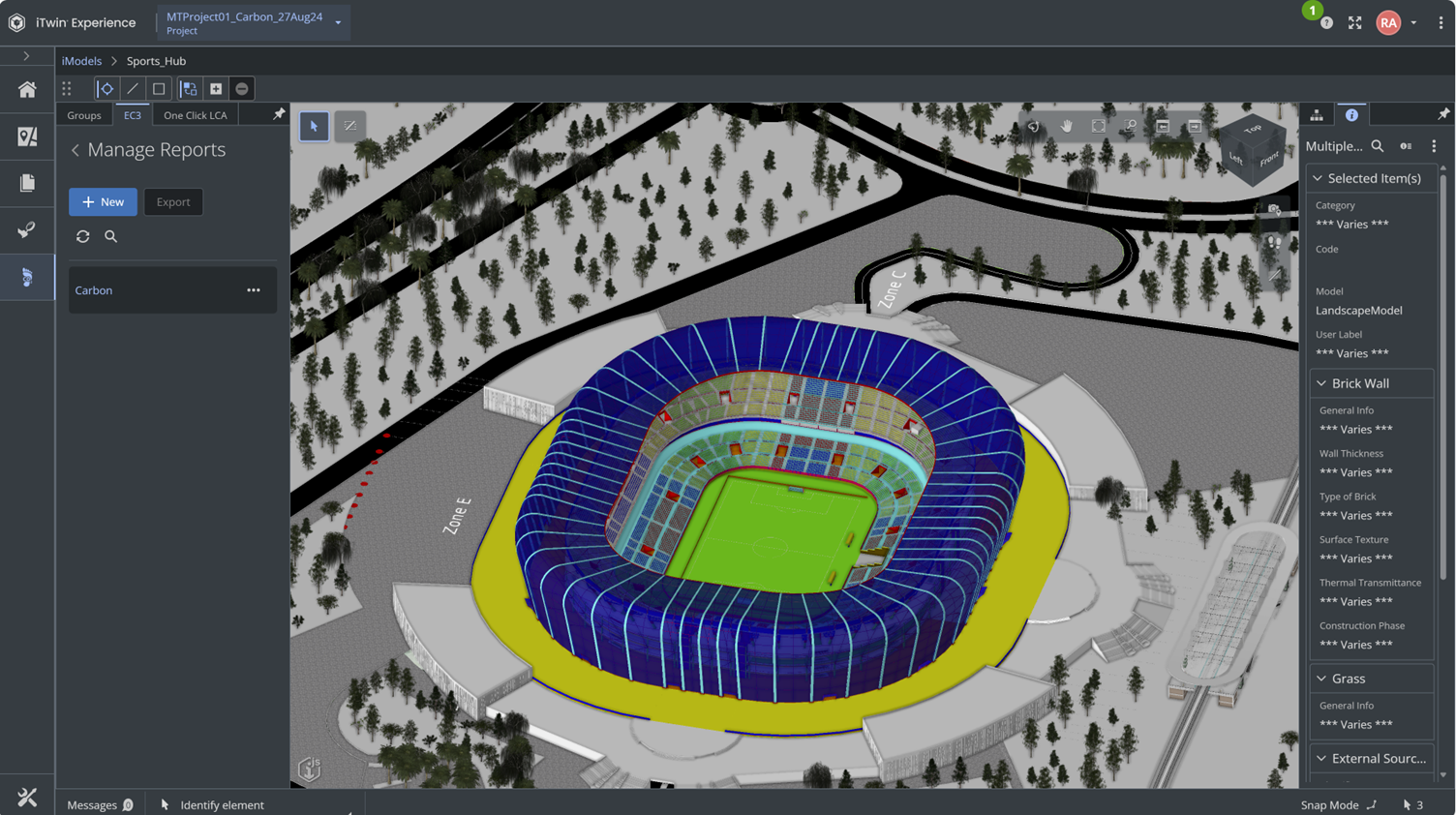Viewport: 1456px width, 815px height.
Task: Open the Walk tool footsteps icon
Action: [x=1275, y=243]
